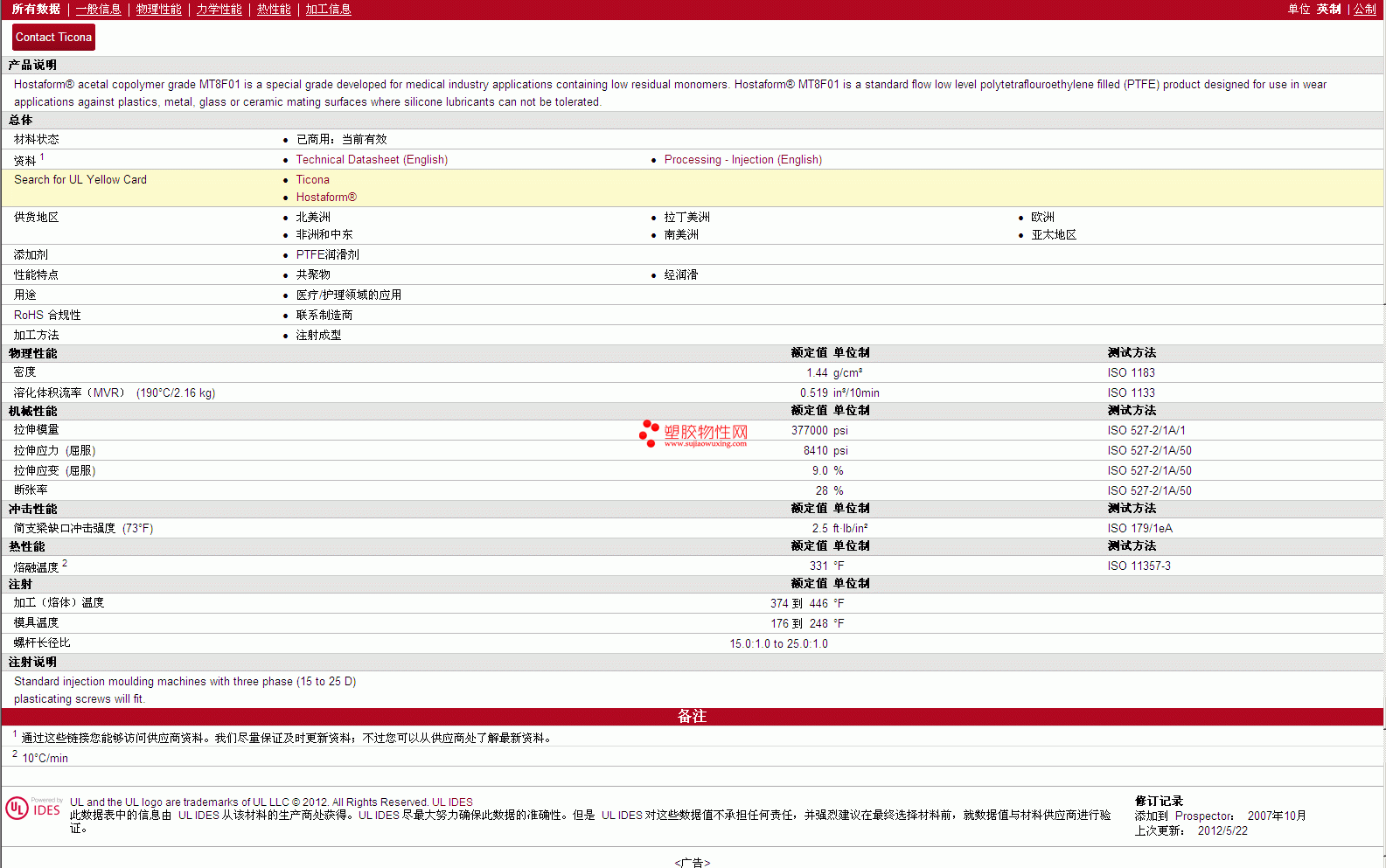Go to the 物理性能 tab
This screenshot has height=868, width=1386.
coord(159,9)
